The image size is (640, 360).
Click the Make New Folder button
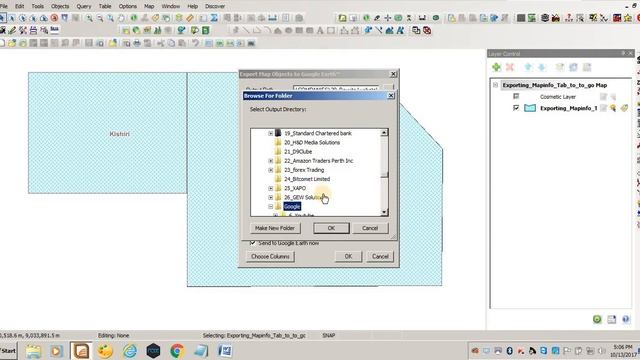pos(275,228)
